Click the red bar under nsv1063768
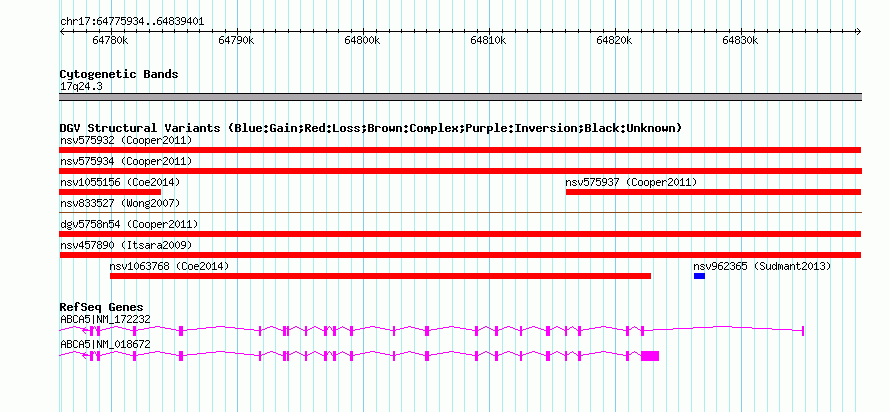890x412 pixels. [x=380, y=276]
